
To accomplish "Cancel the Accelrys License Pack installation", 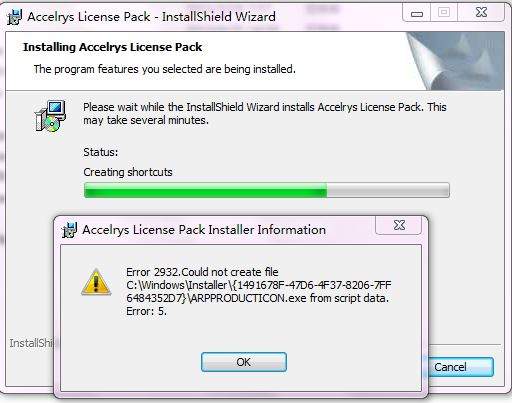I will (x=460, y=367).
